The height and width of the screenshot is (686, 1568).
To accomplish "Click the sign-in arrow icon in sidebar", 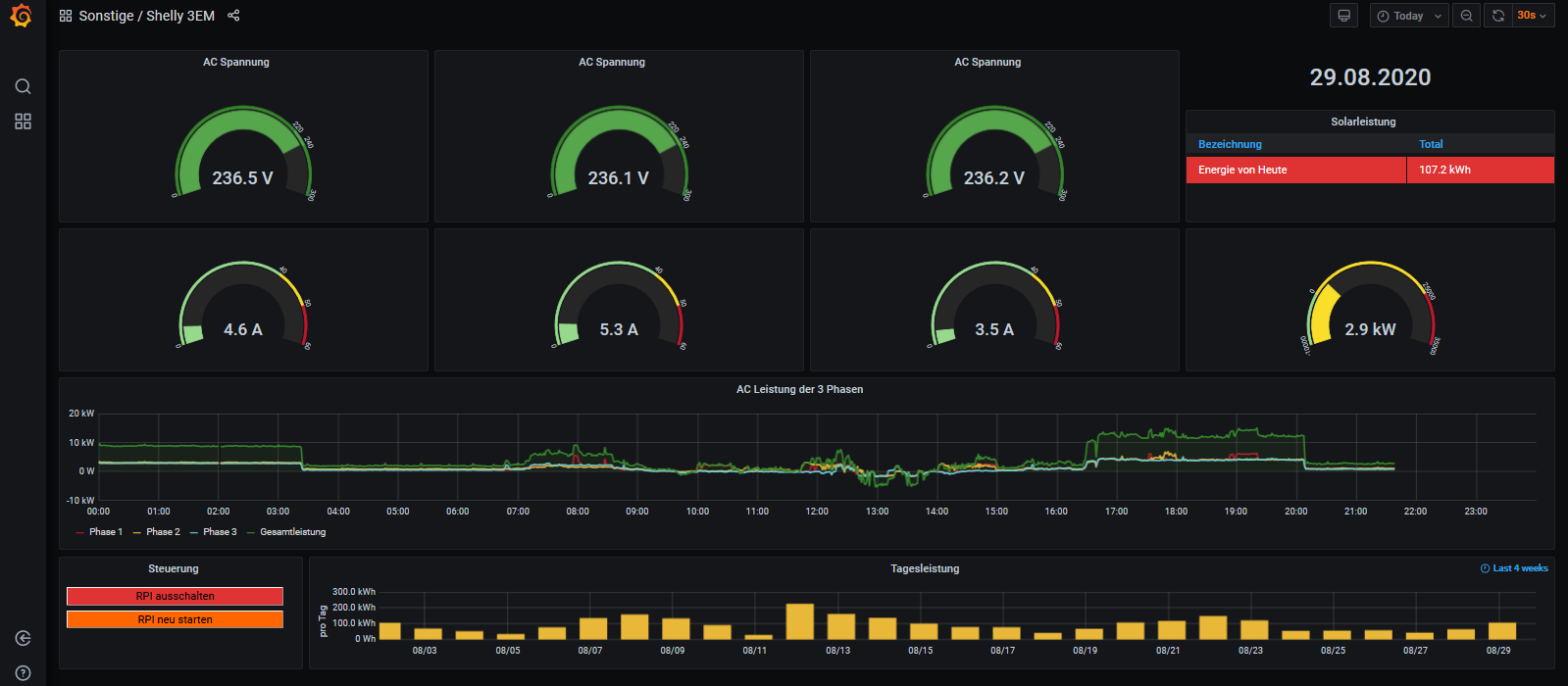I will click(23, 638).
